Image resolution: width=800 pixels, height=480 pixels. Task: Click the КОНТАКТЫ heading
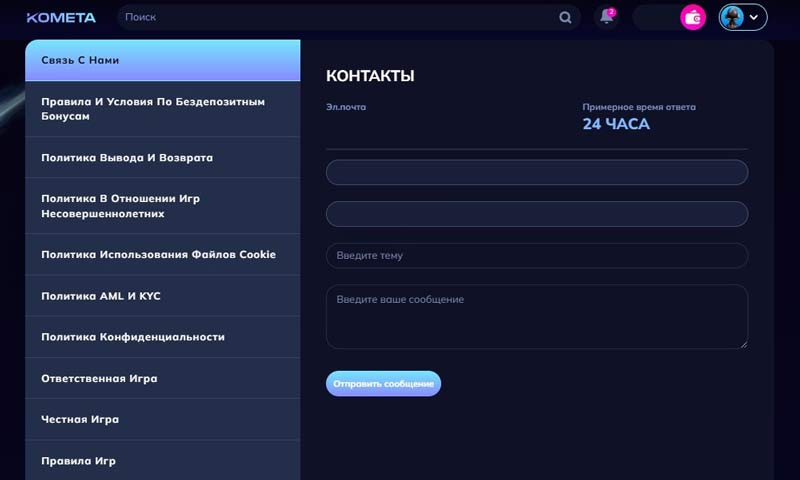(x=370, y=76)
